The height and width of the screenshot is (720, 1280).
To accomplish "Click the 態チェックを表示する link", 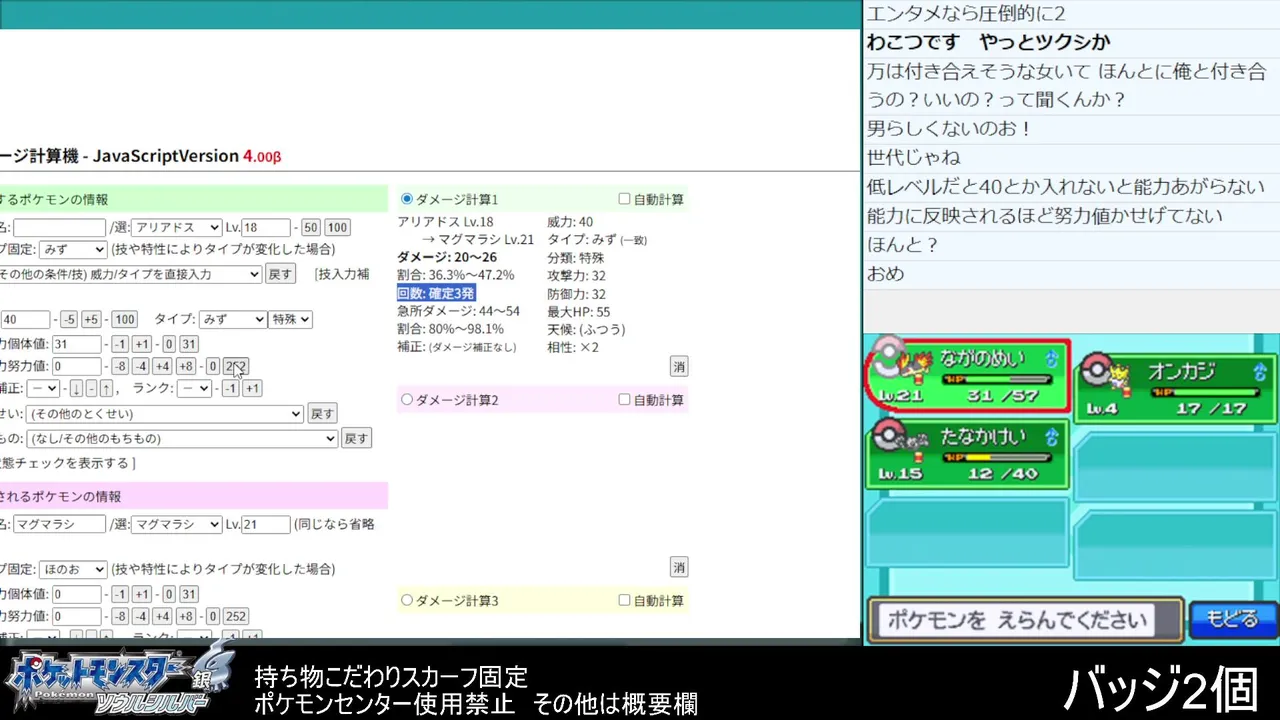I will tap(66, 463).
